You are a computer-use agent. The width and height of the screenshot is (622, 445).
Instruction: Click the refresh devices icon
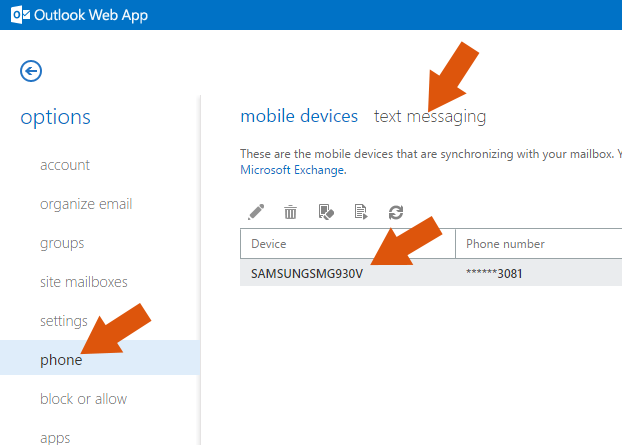click(396, 212)
